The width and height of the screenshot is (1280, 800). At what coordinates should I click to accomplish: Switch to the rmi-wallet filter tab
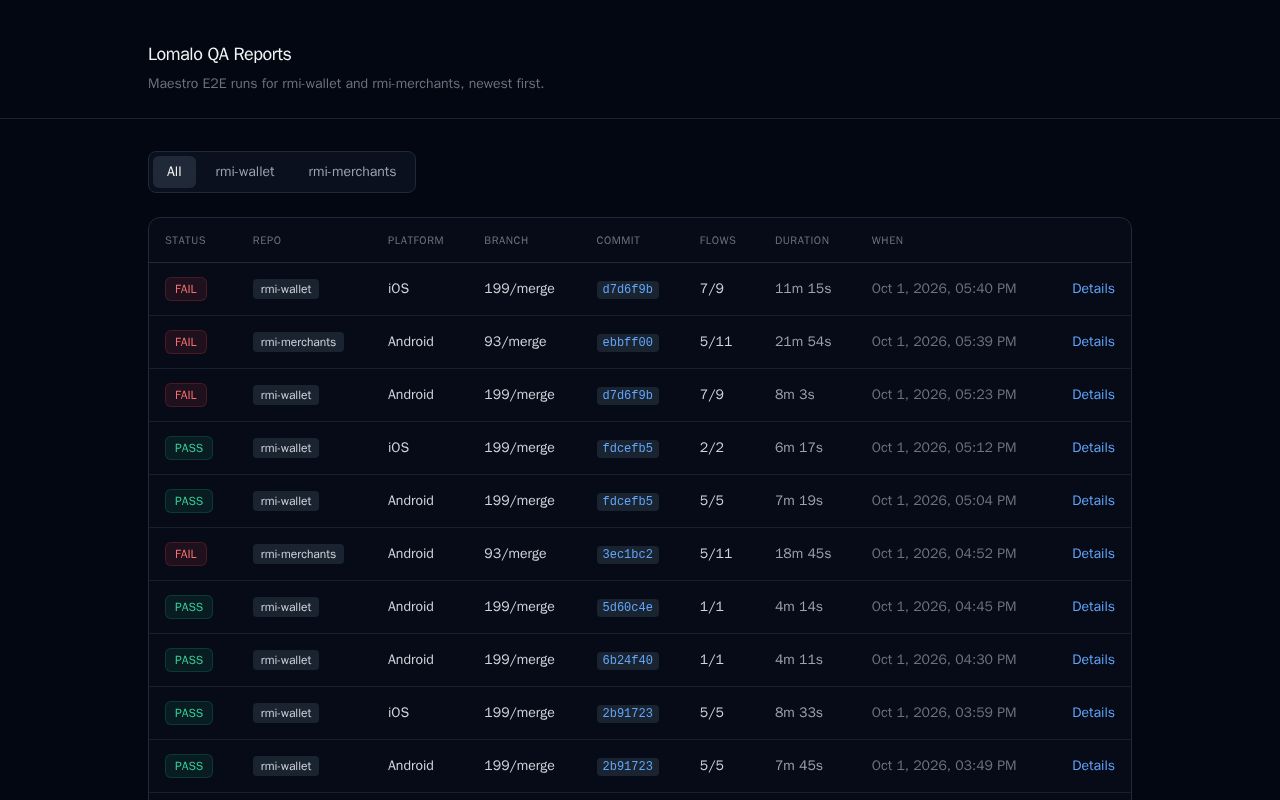[245, 172]
